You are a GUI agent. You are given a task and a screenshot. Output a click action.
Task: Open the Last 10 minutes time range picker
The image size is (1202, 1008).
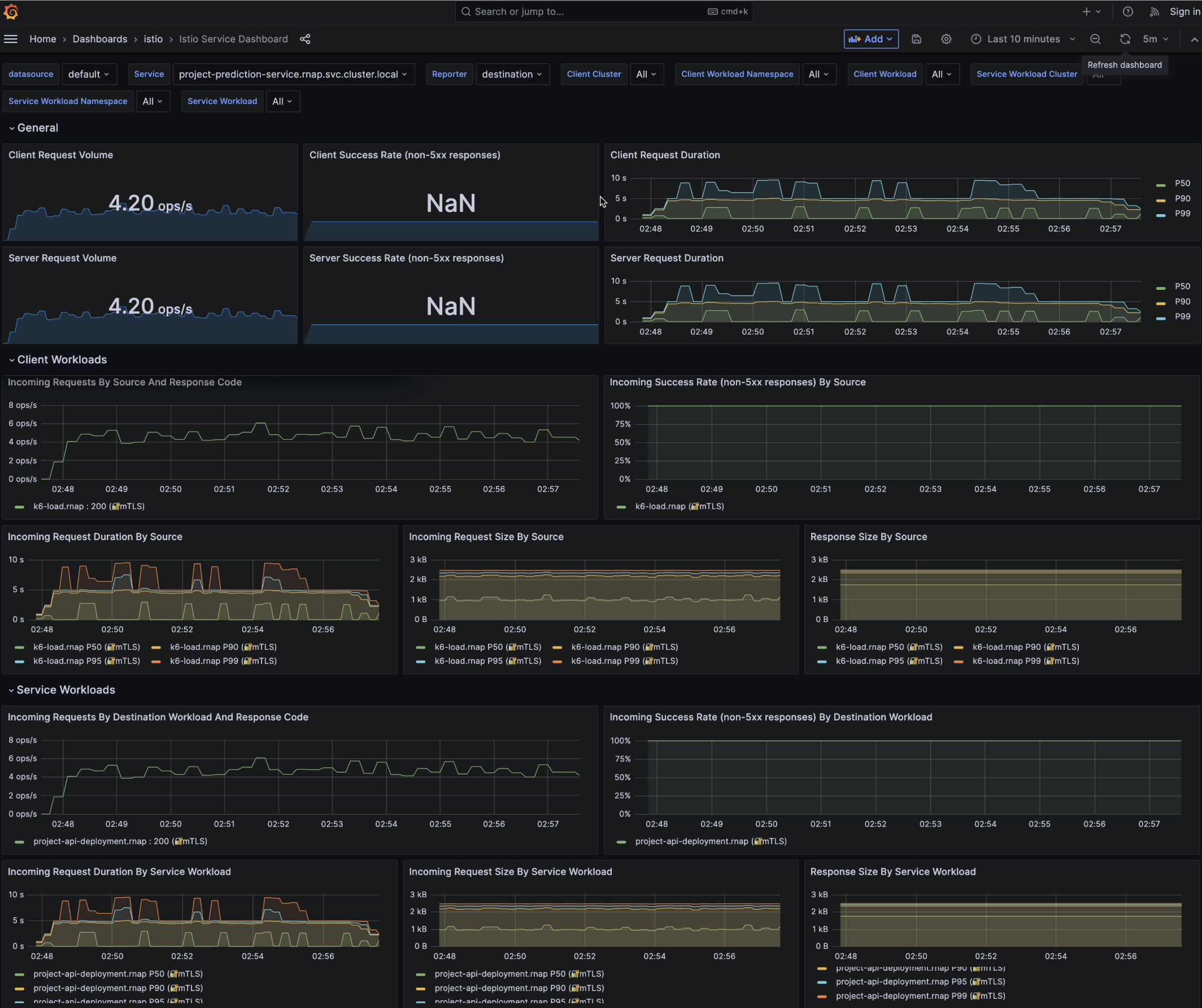point(1023,39)
